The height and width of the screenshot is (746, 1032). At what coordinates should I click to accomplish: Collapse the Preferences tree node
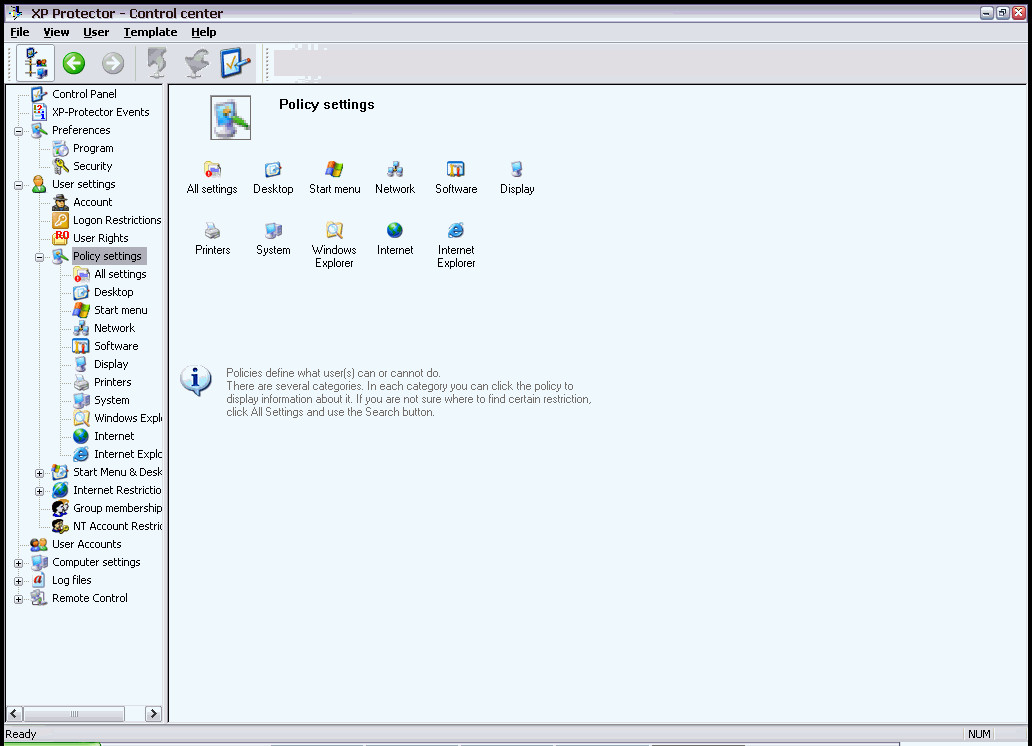[x=18, y=131]
